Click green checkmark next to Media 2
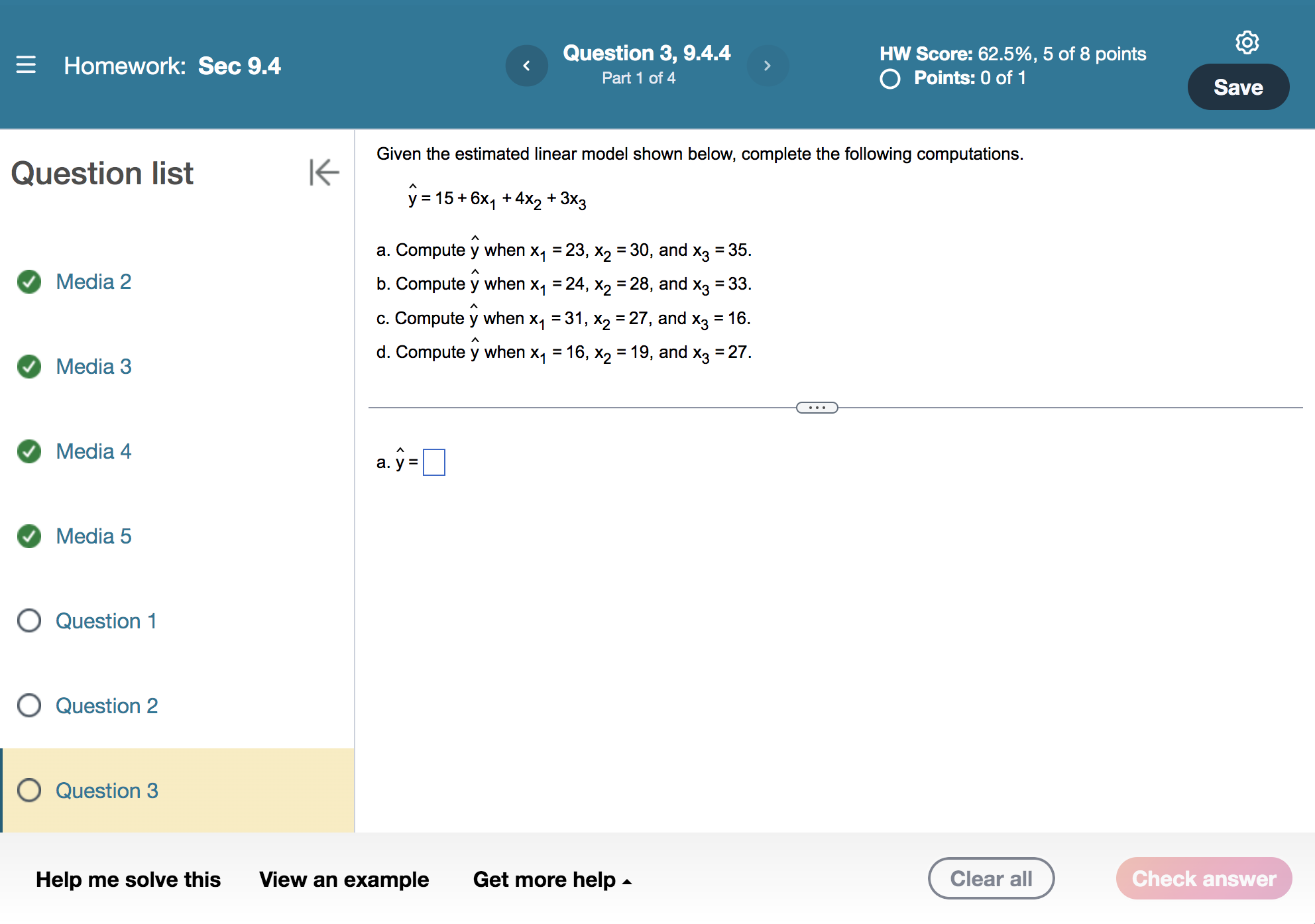This screenshot has height=924, width=1315. point(29,282)
